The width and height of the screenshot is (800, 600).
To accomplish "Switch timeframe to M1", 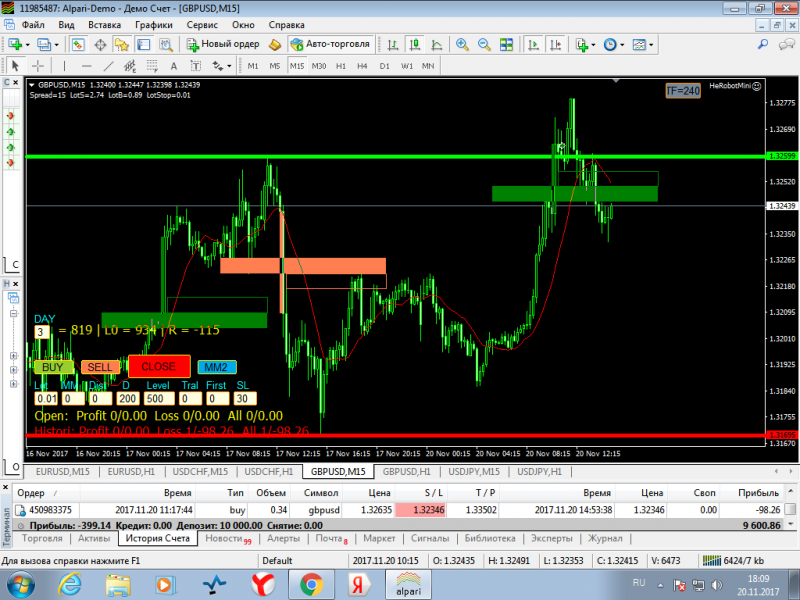I will coord(253,66).
